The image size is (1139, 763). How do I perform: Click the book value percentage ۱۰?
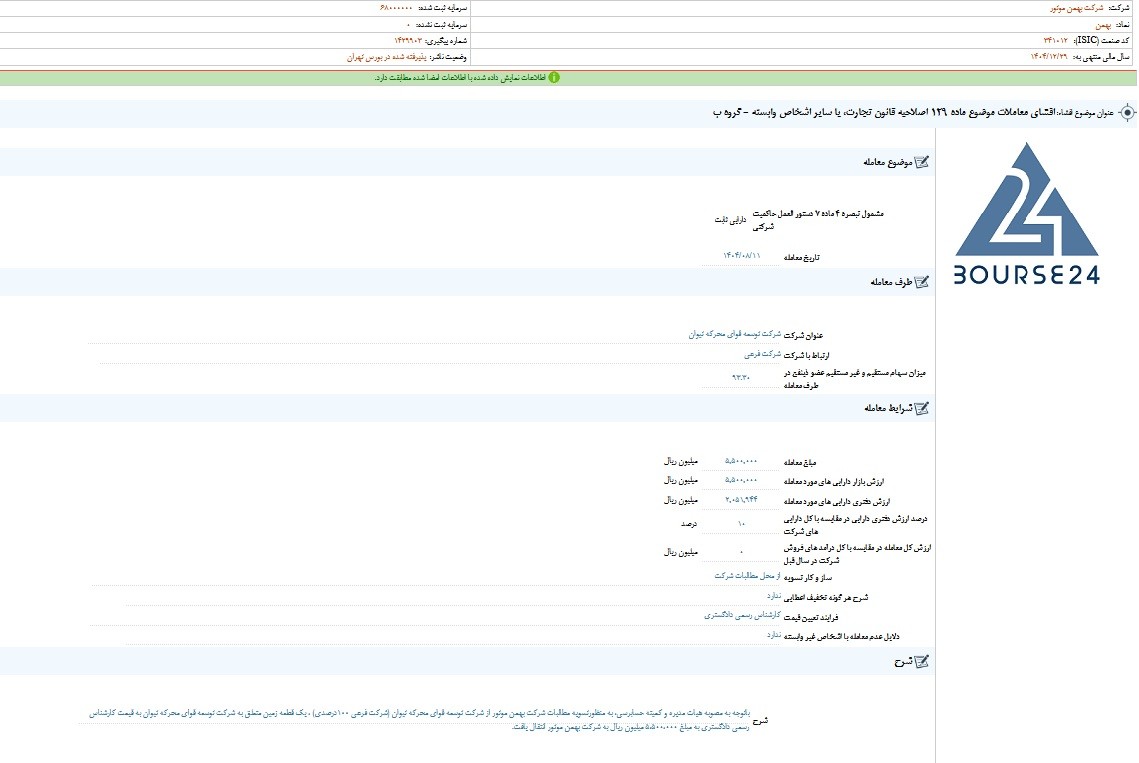coord(741,523)
